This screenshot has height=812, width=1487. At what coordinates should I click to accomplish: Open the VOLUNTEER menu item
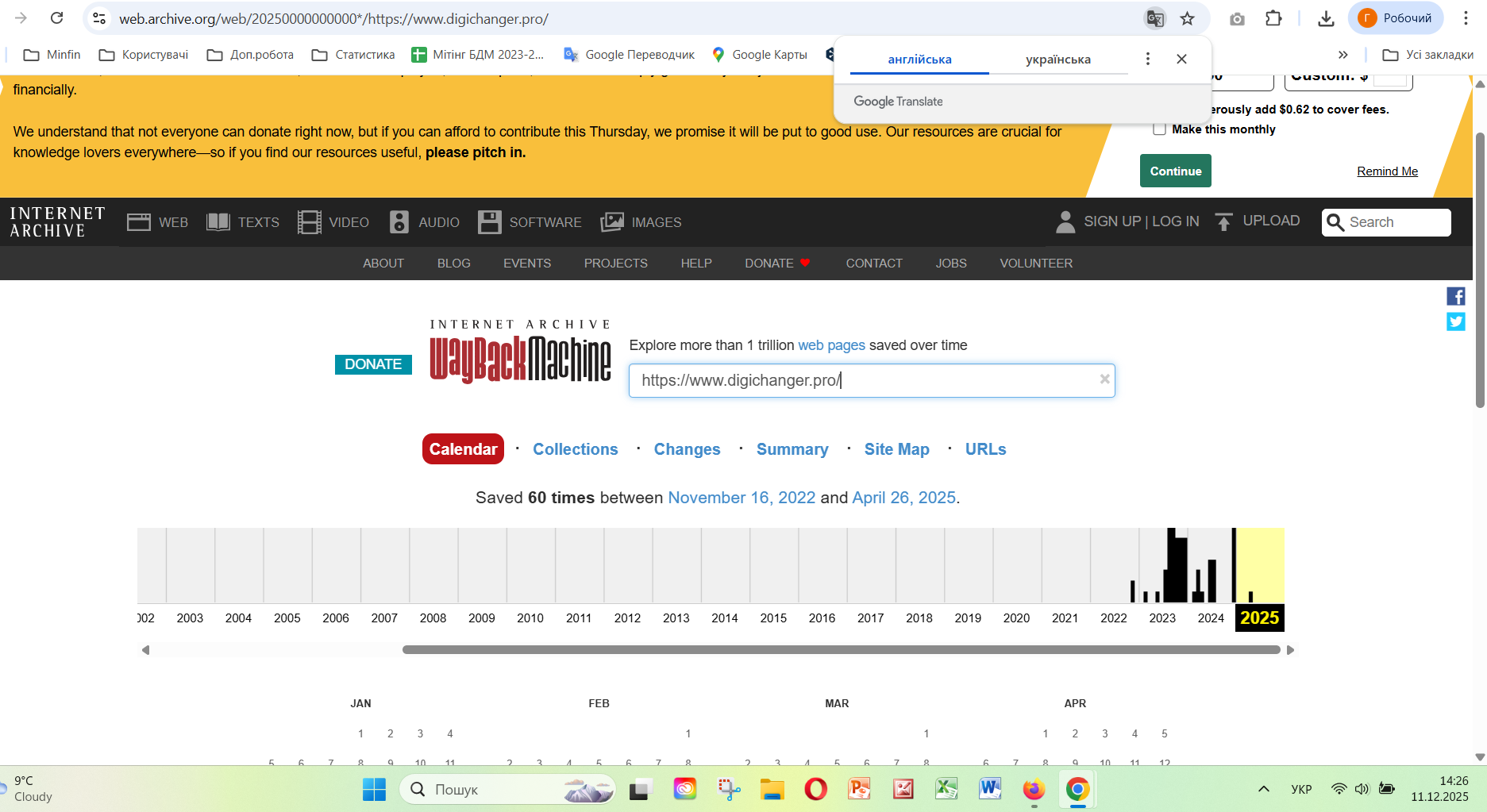[1036, 264]
